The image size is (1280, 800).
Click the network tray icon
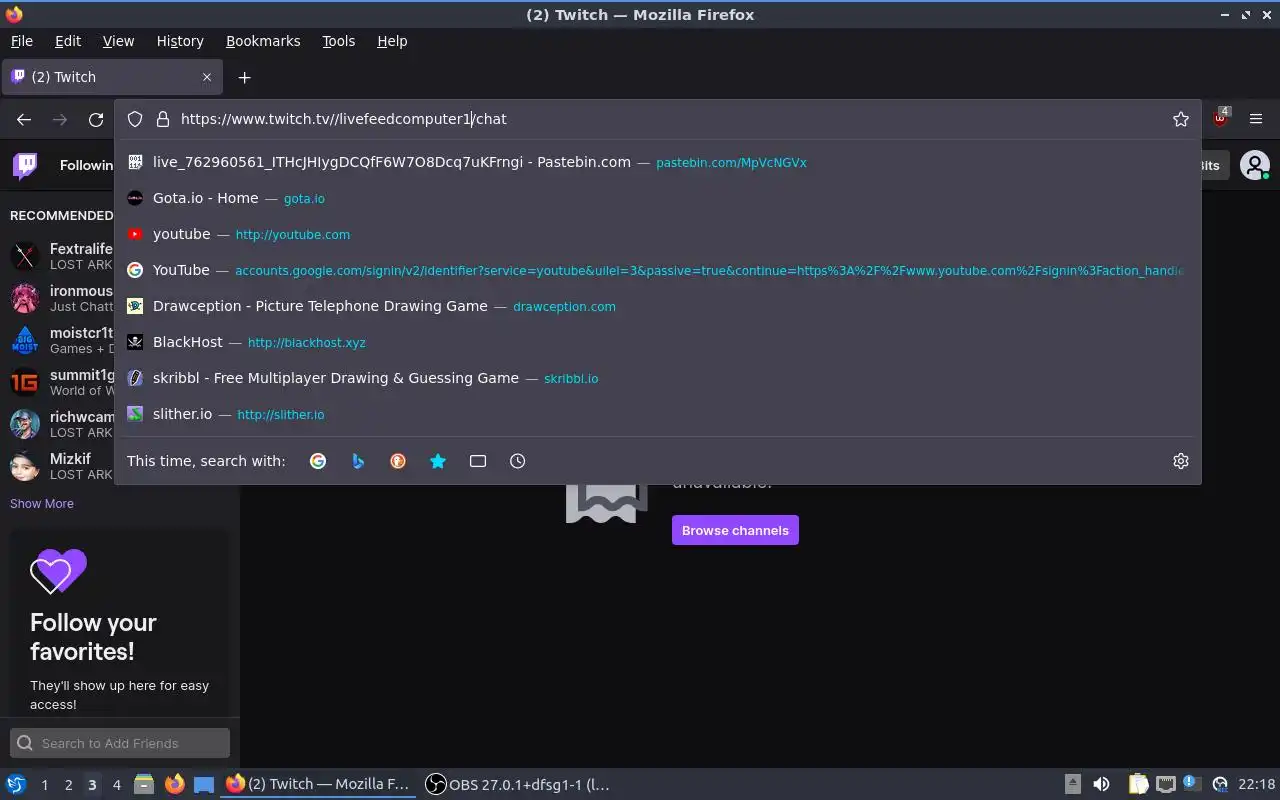click(1166, 785)
